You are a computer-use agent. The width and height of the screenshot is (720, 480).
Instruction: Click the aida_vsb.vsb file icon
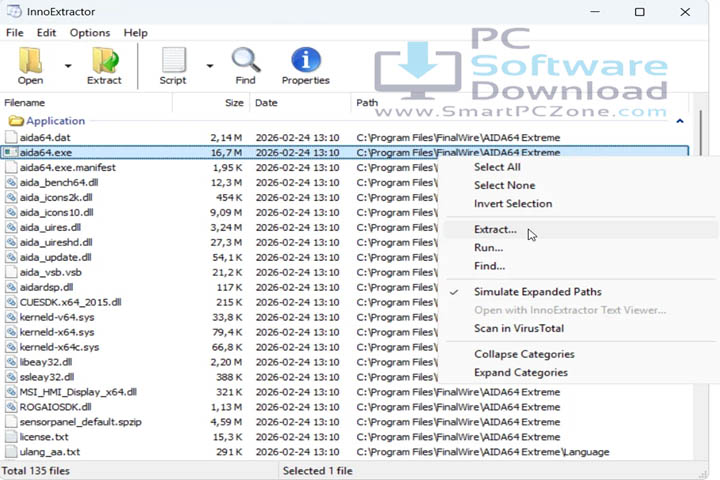pos(11,272)
